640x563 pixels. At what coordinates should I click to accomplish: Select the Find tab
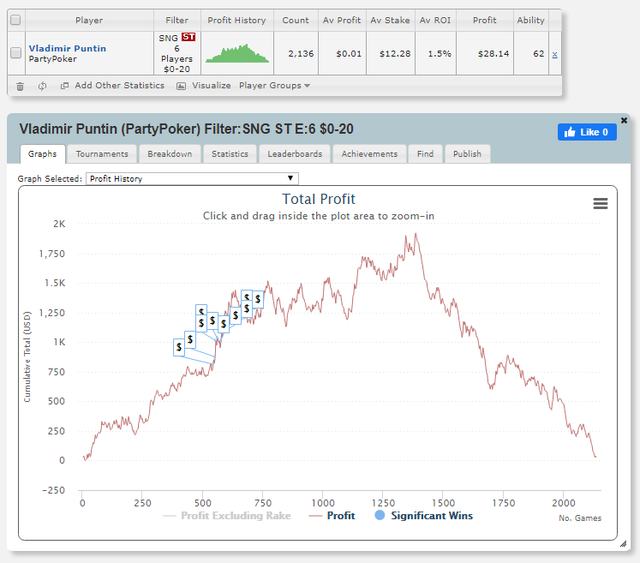[x=425, y=154]
